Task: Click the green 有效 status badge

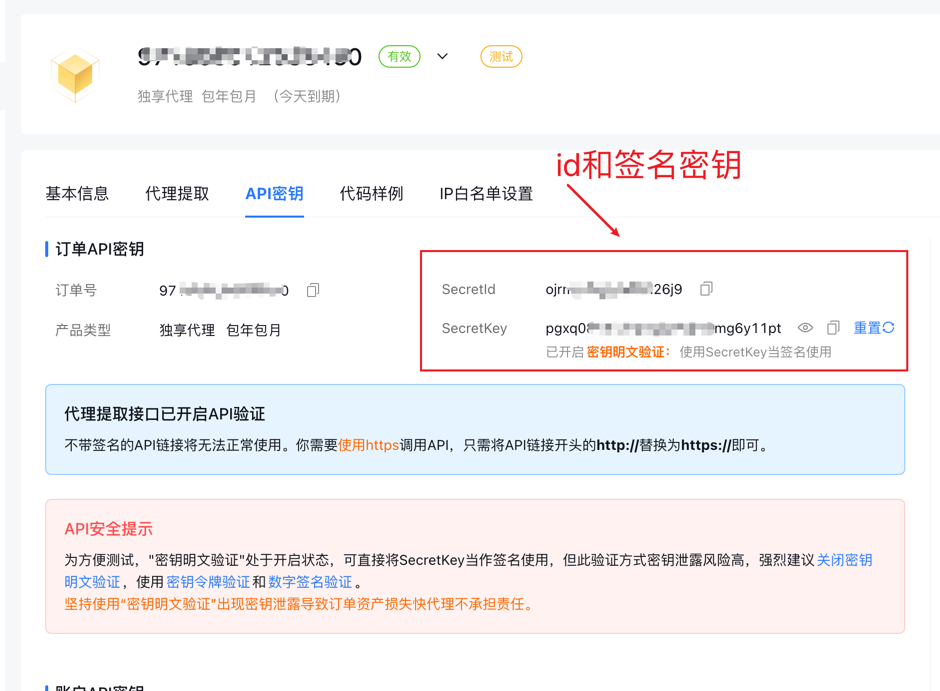Action: [x=399, y=57]
